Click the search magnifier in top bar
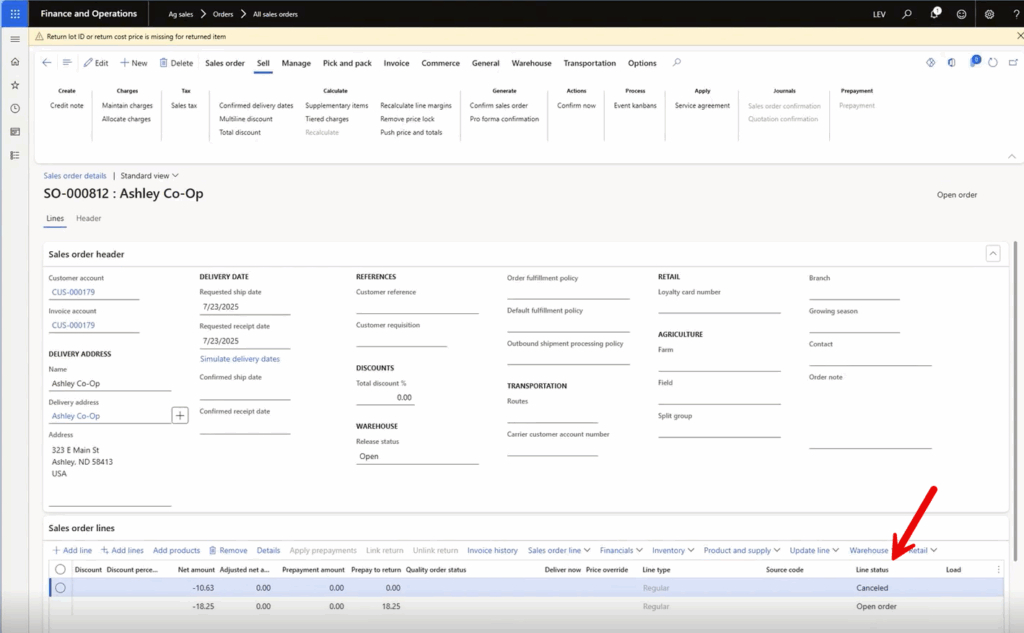 (907, 14)
